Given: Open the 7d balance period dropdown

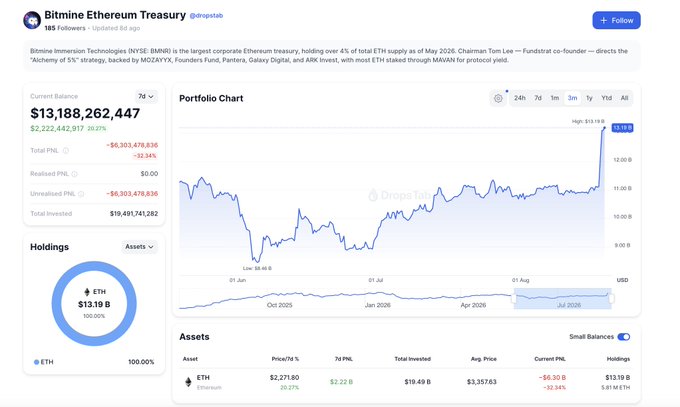Looking at the screenshot, I should [x=146, y=96].
